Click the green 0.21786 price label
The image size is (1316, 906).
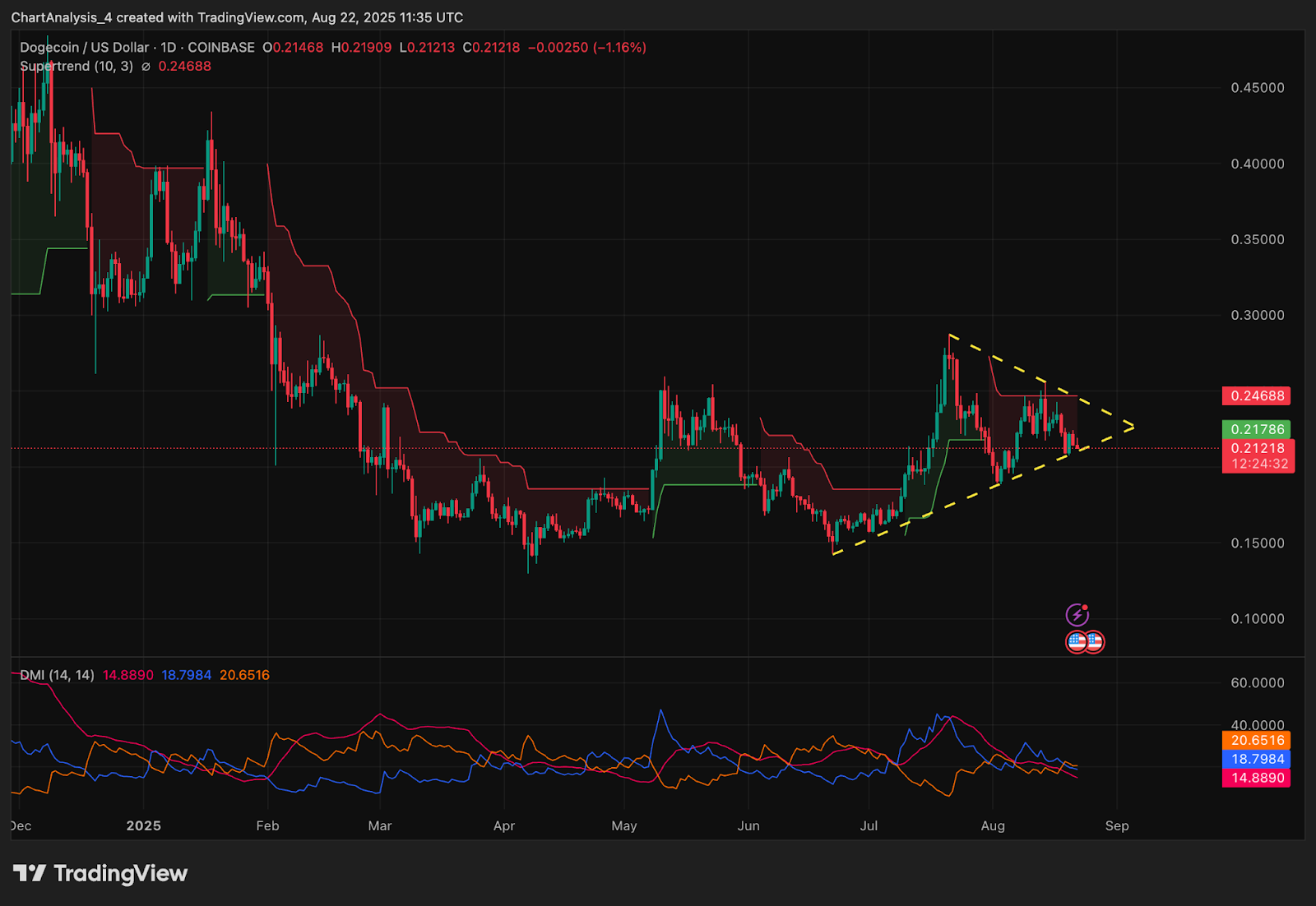point(1257,429)
